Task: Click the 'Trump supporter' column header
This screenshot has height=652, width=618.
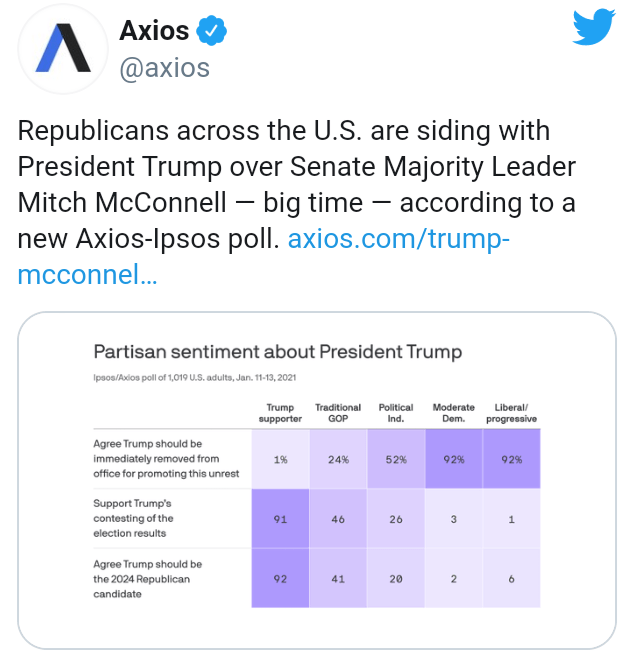Action: tap(281, 413)
